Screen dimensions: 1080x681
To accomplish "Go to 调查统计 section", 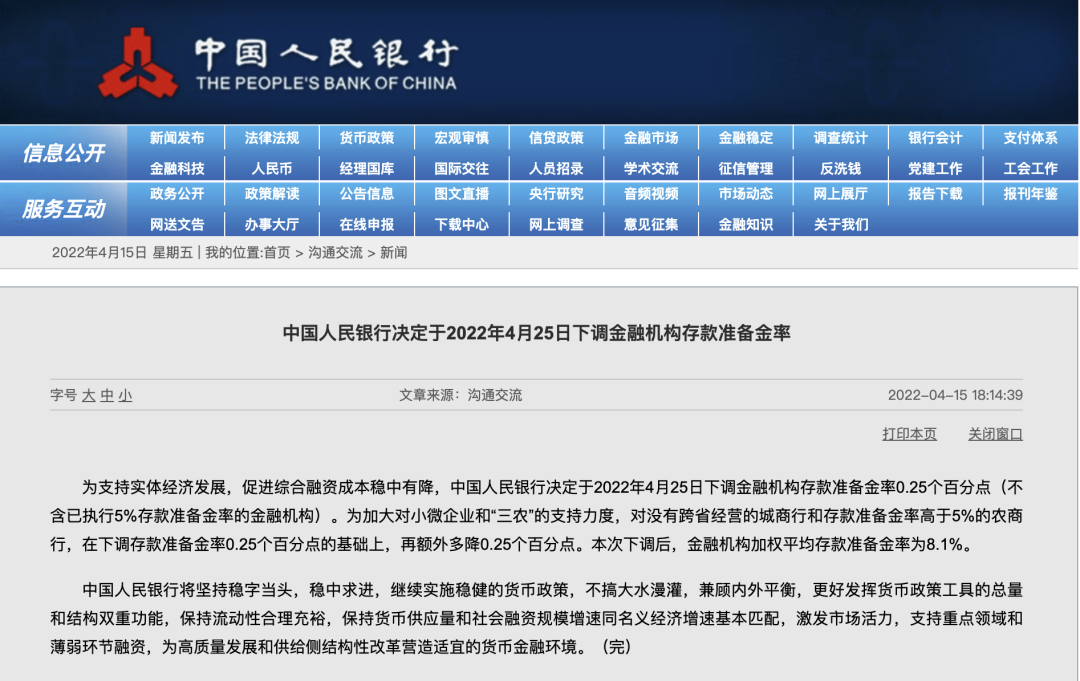I will (840, 138).
